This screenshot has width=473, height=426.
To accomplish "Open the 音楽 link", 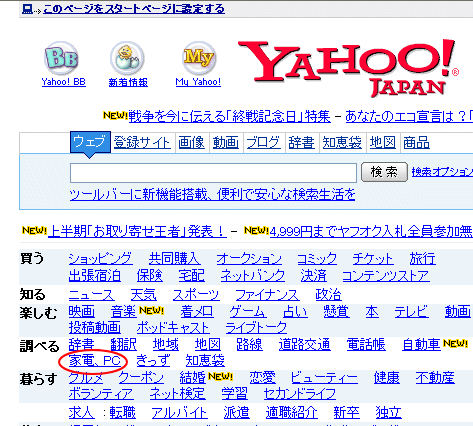I will point(123,312).
